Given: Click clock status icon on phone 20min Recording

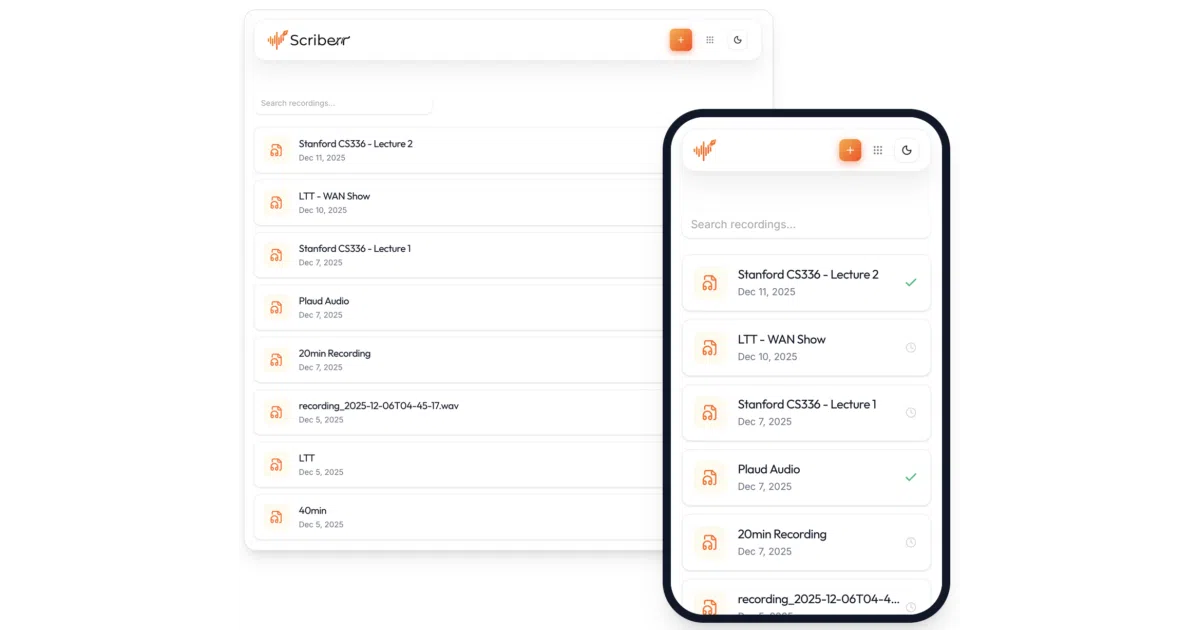Looking at the screenshot, I should pyautogui.click(x=911, y=543).
